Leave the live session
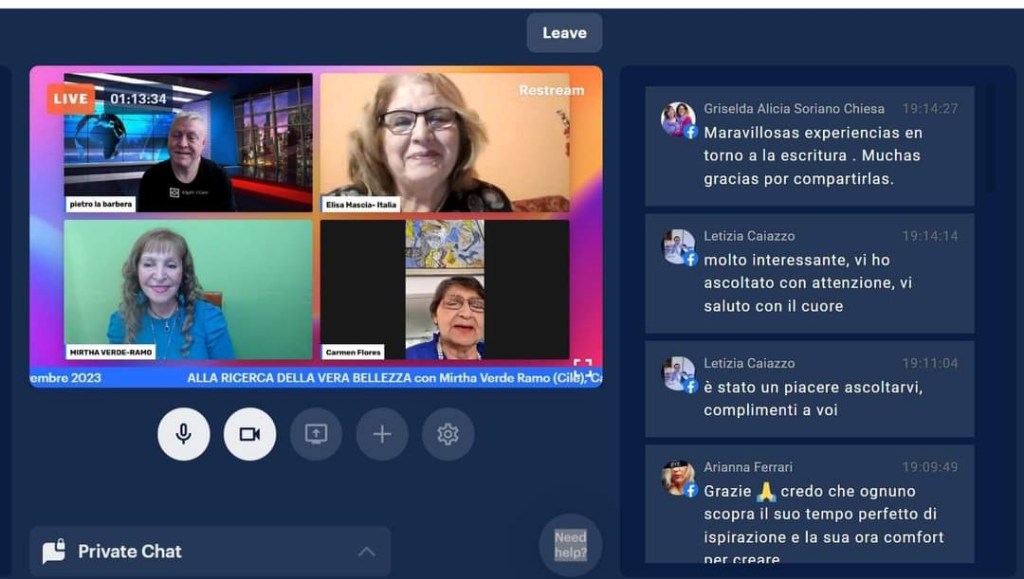This screenshot has width=1024, height=579. [564, 33]
